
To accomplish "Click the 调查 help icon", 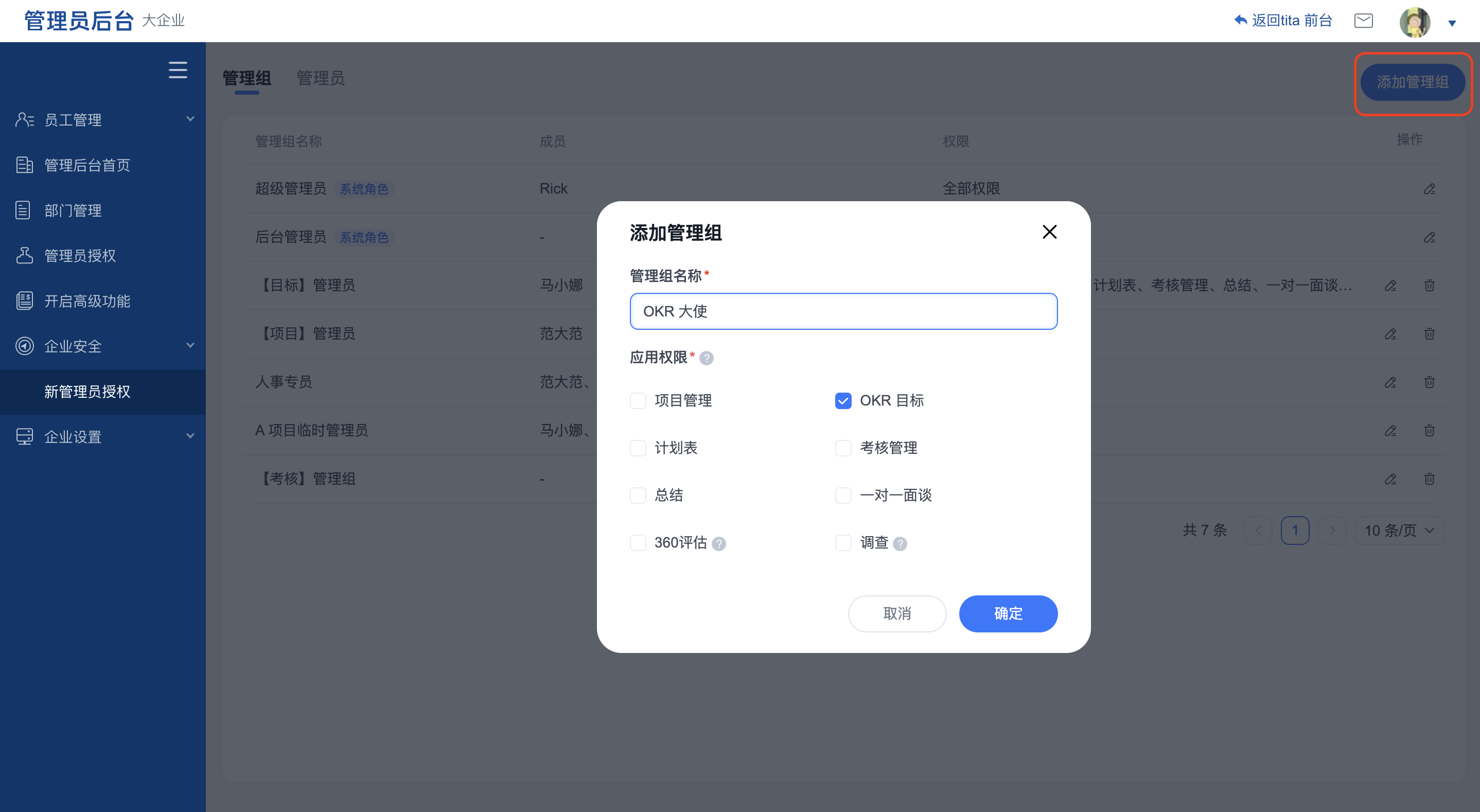I will coord(900,543).
